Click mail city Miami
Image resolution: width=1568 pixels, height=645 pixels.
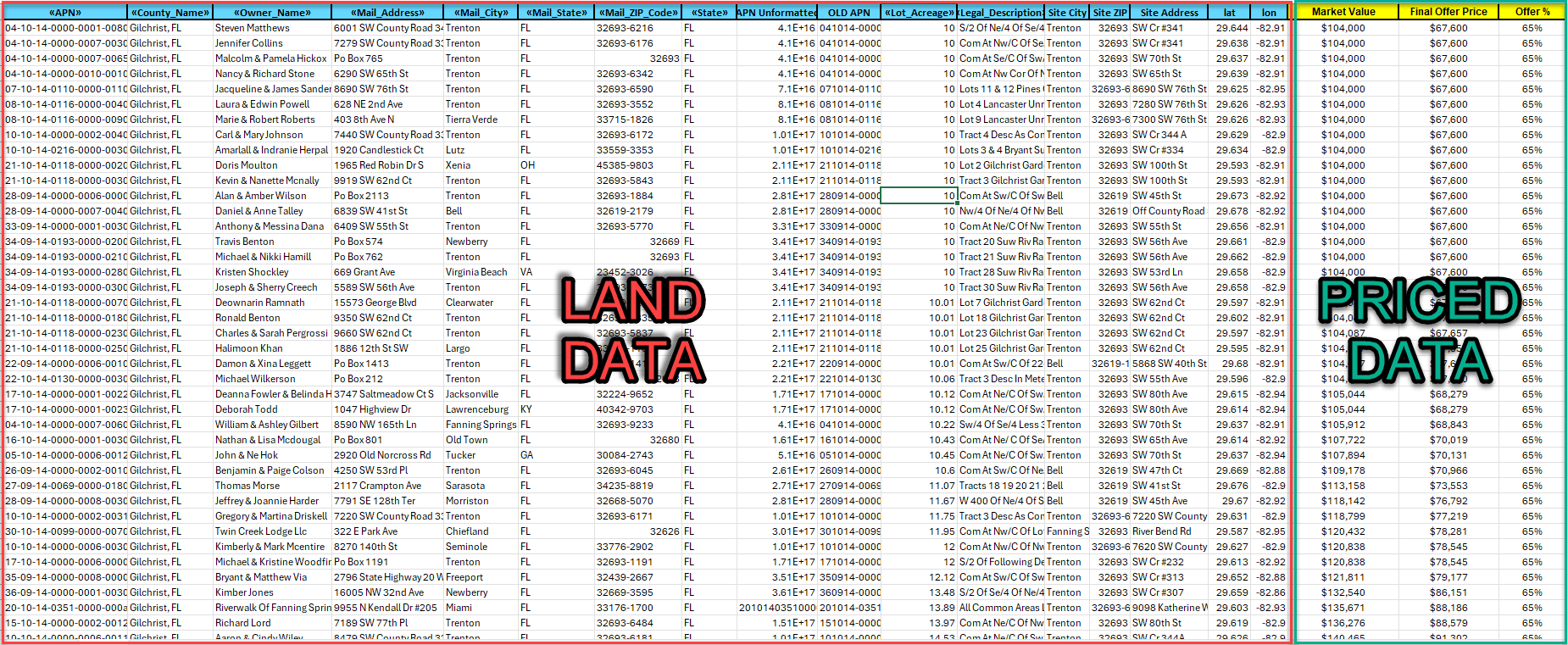(x=481, y=608)
